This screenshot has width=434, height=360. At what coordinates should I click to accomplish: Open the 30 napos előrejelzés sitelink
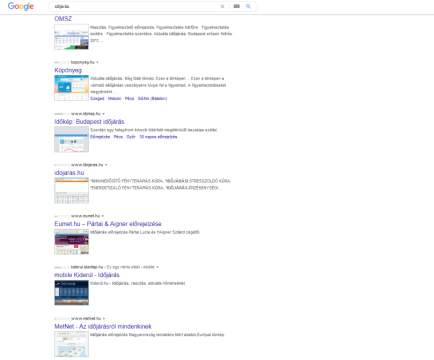click(x=158, y=137)
